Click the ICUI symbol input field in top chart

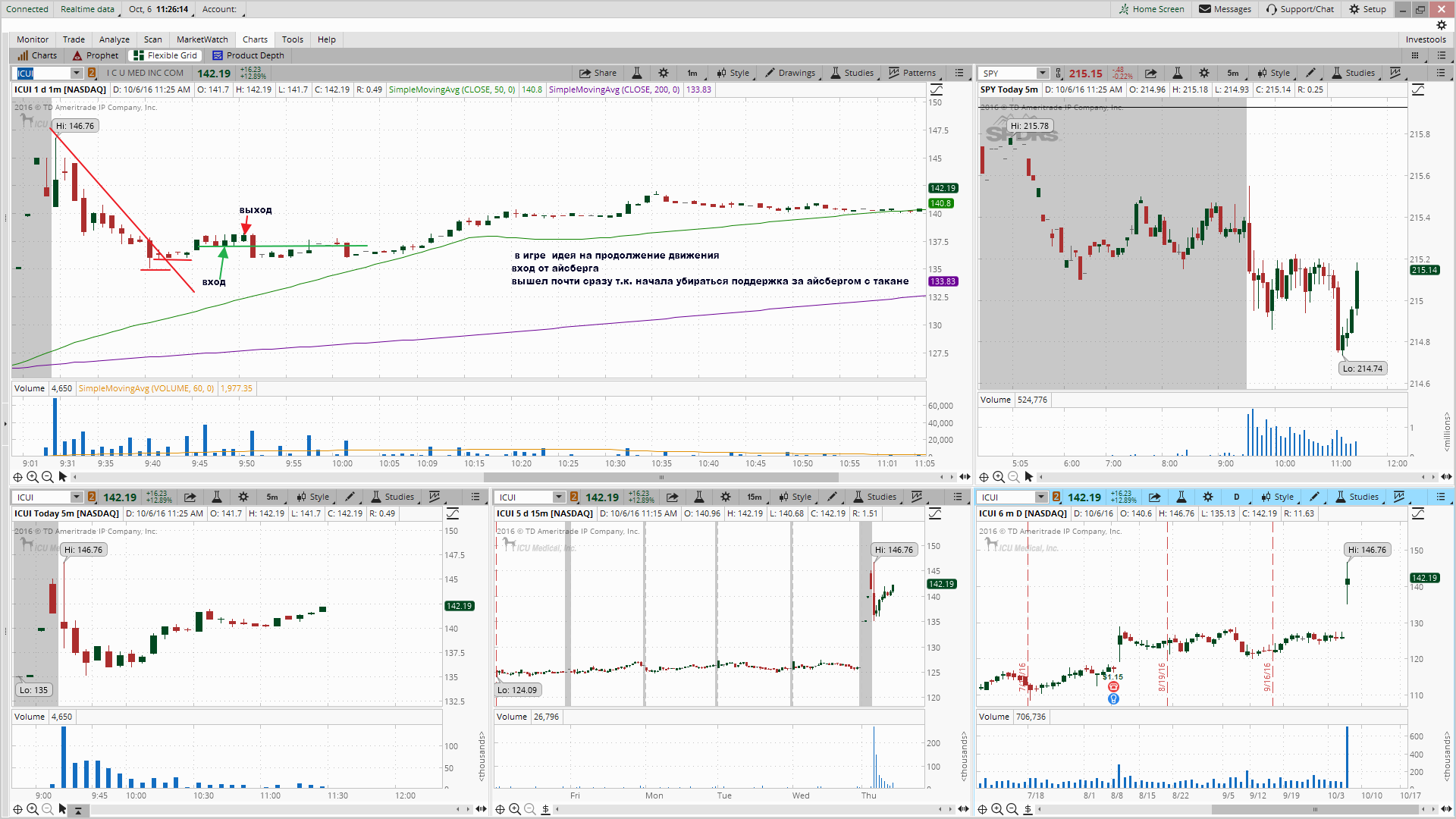(x=43, y=73)
